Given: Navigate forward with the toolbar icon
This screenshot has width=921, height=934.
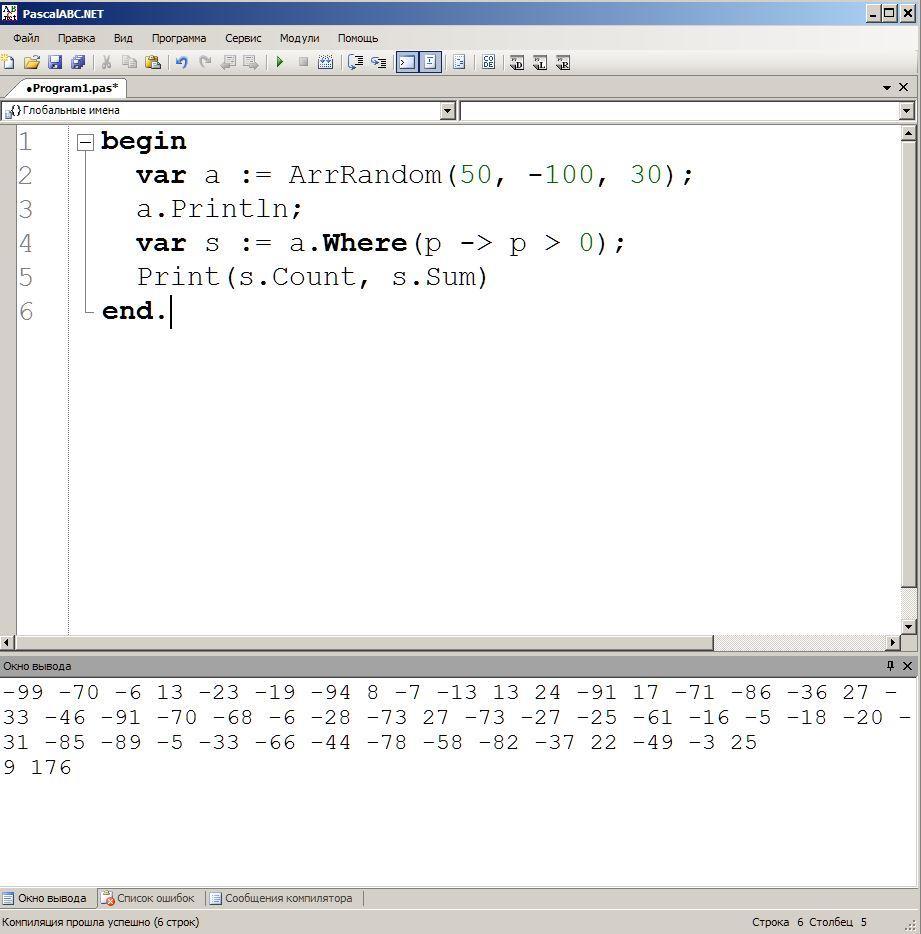Looking at the screenshot, I should click(x=251, y=62).
